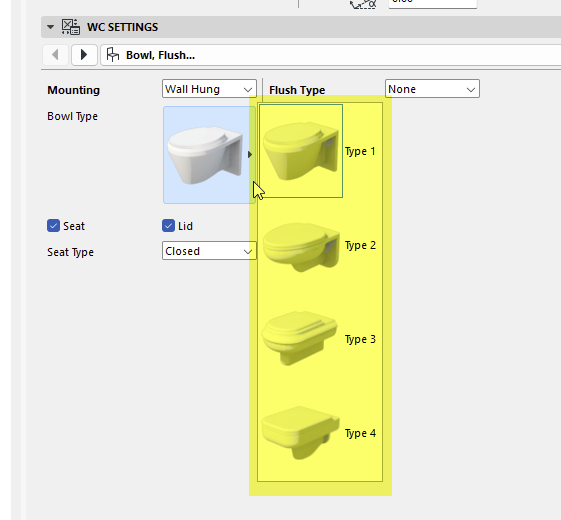Open the Bowl, Flush... page selector
Viewport: 561px width, 520px height.
[331, 55]
